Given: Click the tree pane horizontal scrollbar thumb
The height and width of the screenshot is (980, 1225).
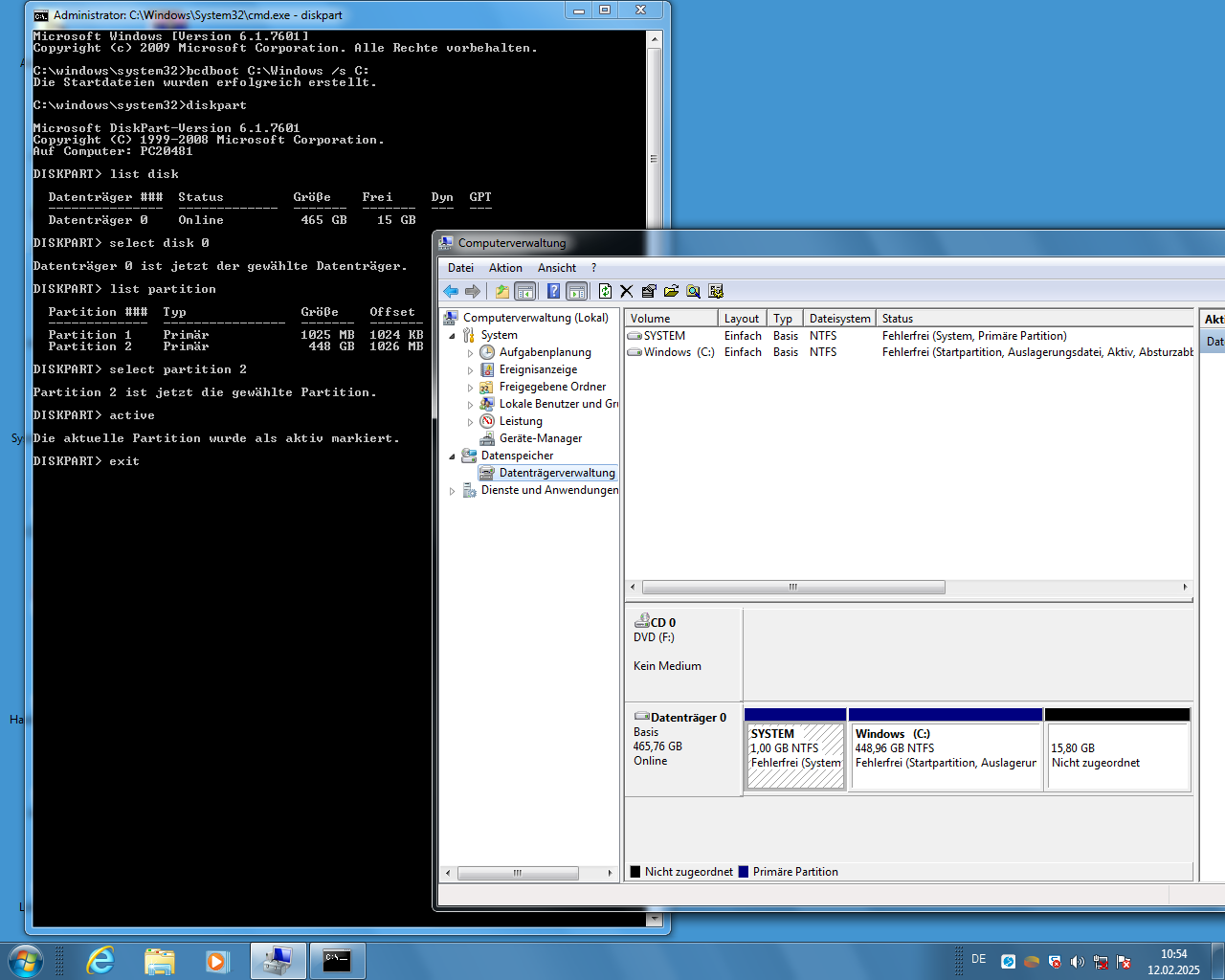Looking at the screenshot, I should [x=518, y=873].
